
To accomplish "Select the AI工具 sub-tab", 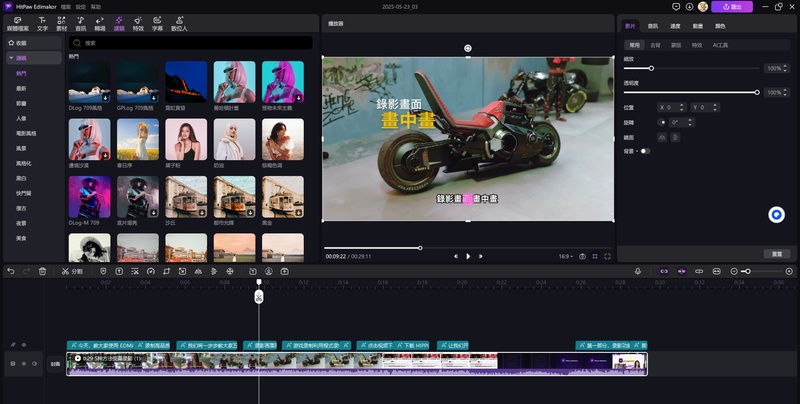I will click(x=720, y=45).
